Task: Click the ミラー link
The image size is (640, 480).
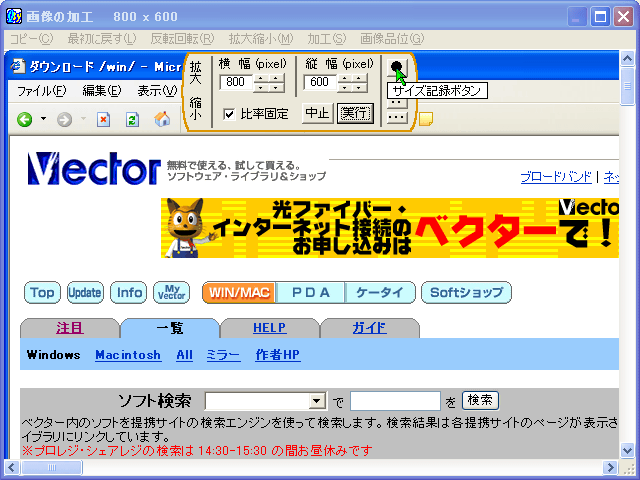Action: click(x=223, y=355)
